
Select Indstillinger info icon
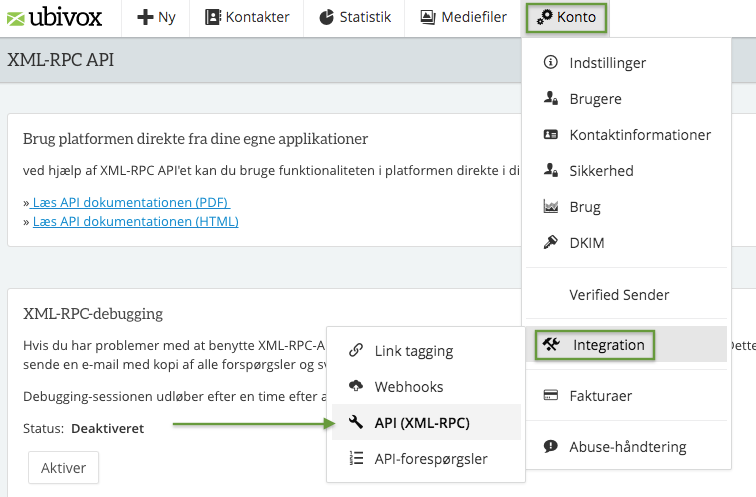coord(550,63)
